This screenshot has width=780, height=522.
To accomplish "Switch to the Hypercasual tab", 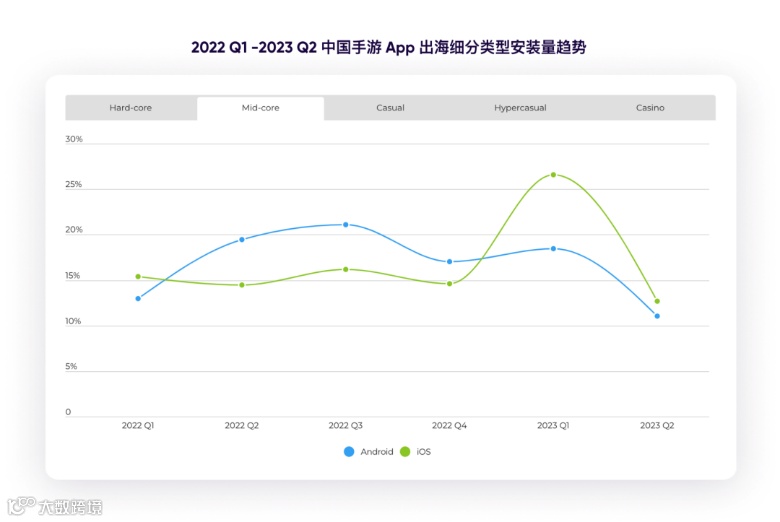I will pos(520,107).
